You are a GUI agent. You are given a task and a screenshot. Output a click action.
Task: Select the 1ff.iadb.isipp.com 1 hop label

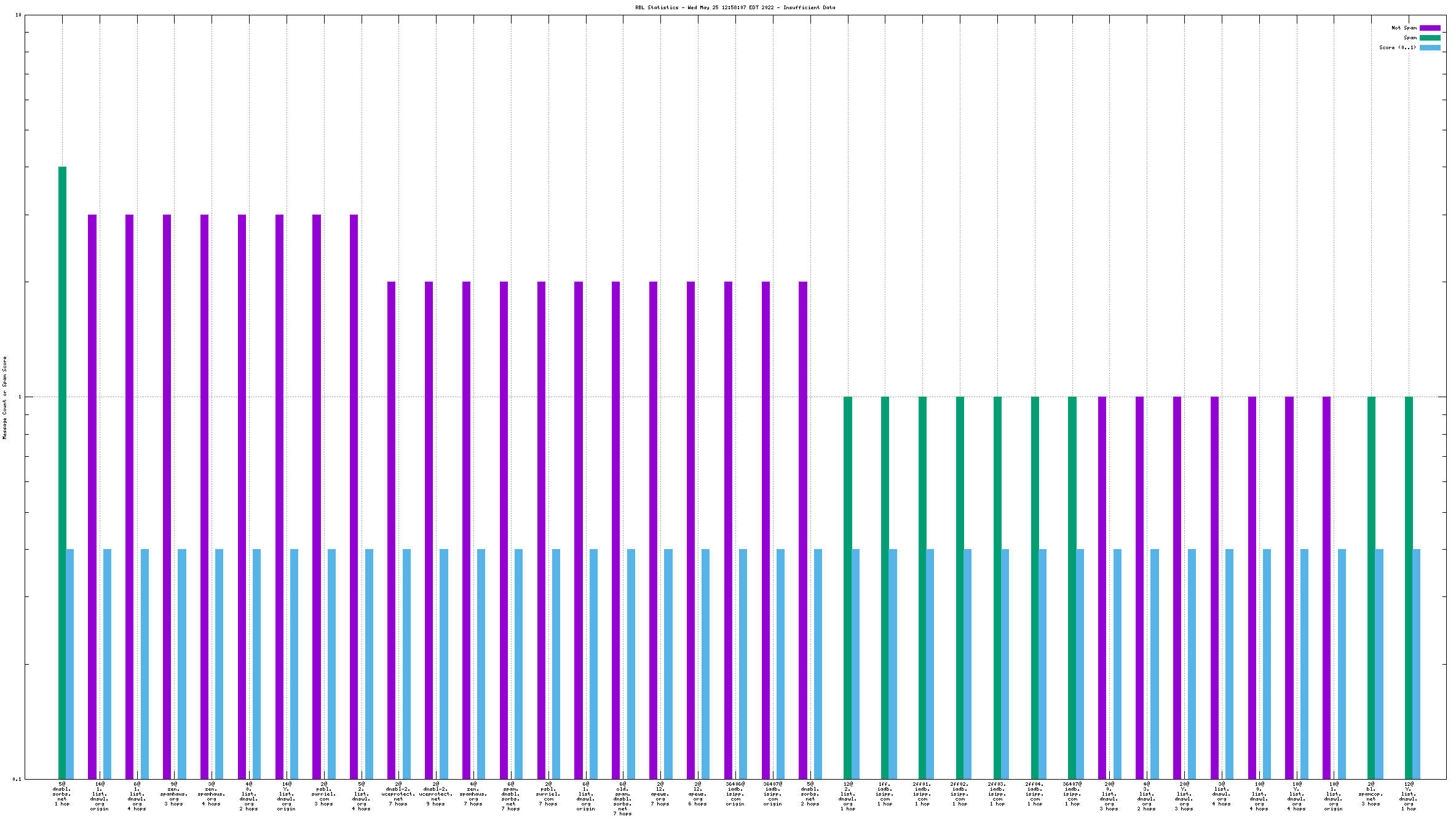[x=885, y=794]
